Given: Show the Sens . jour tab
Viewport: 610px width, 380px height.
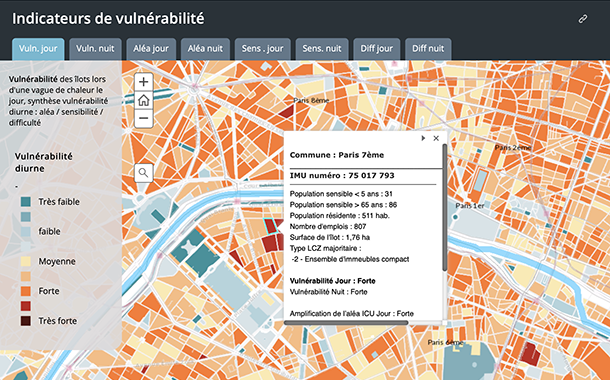Looking at the screenshot, I should tap(263, 49).
